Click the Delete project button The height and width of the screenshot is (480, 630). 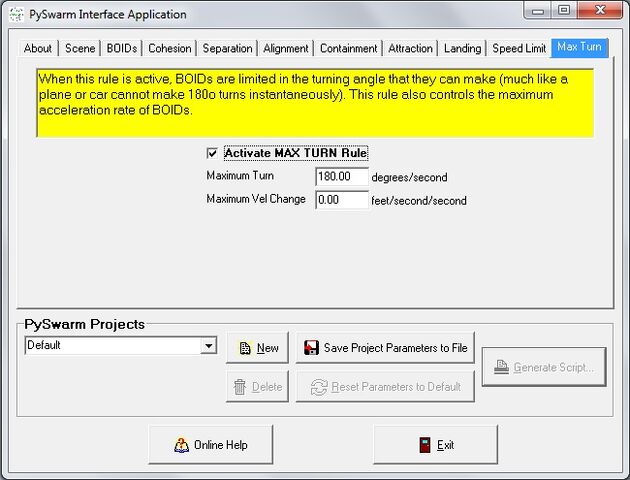258,387
